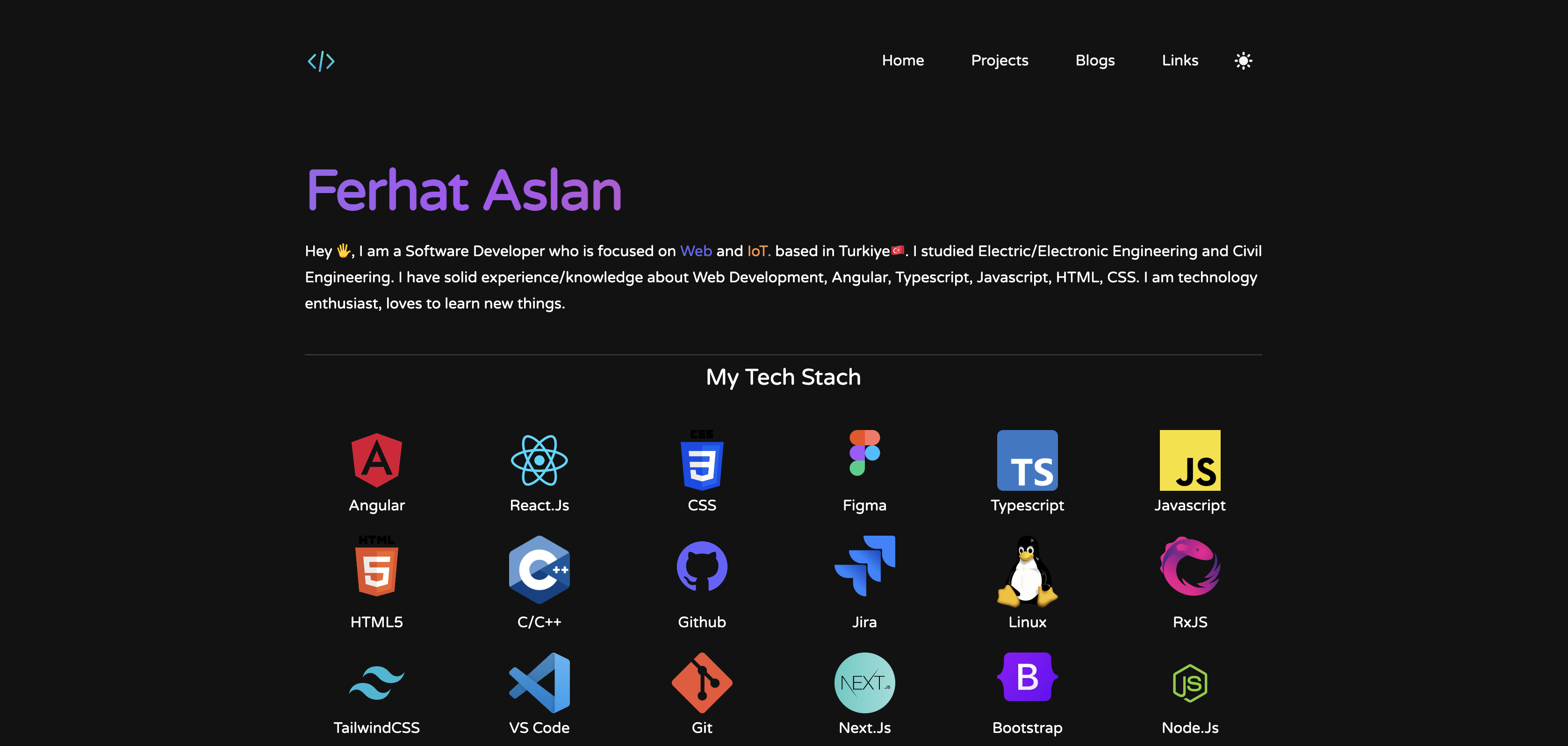Navigate to the Links page
1568x746 pixels.
pos(1180,60)
